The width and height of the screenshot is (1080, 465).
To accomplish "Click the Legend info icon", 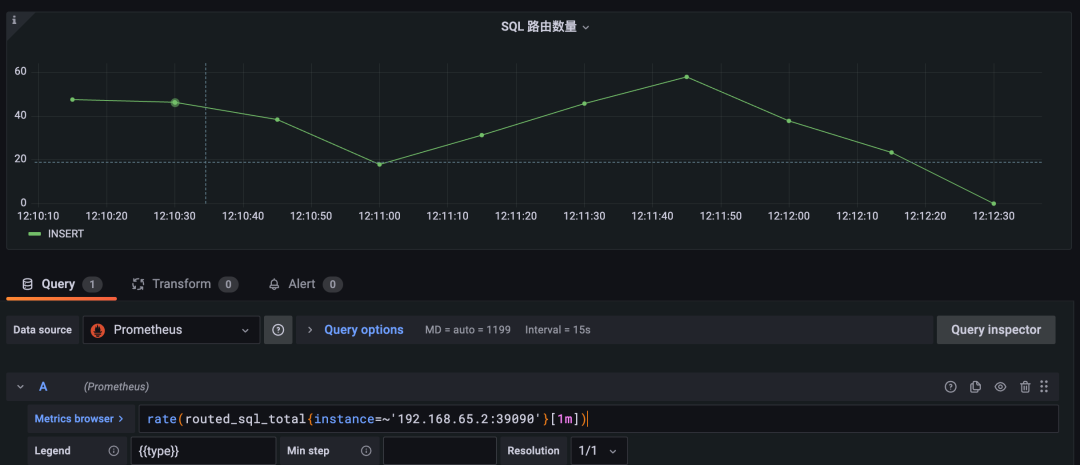I will 114,451.
